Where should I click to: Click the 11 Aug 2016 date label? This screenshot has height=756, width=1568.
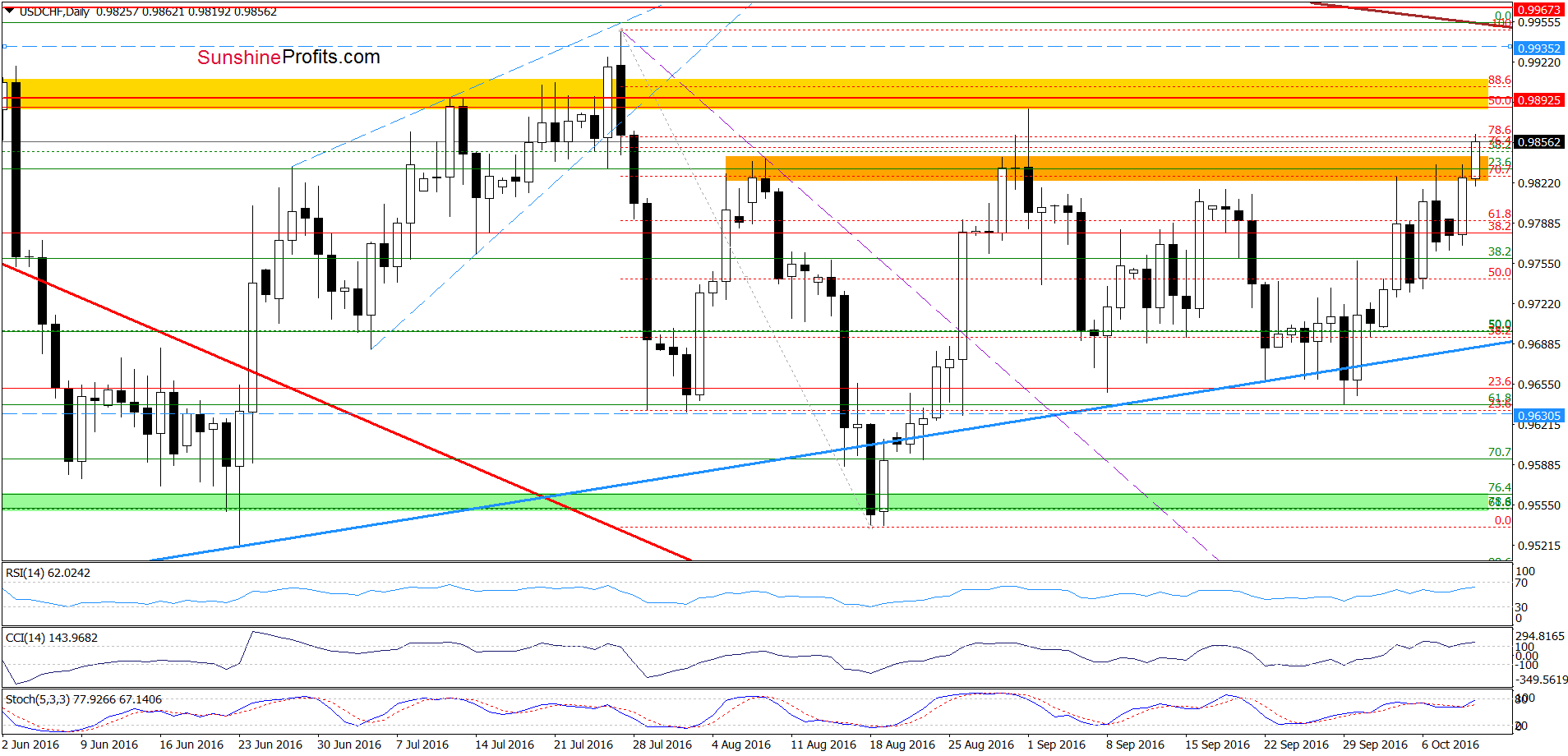click(823, 744)
